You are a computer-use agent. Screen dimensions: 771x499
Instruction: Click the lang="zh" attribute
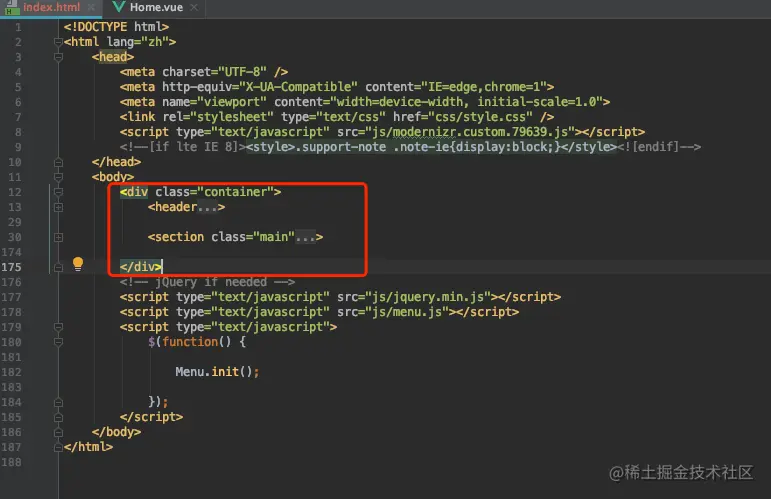(138, 42)
